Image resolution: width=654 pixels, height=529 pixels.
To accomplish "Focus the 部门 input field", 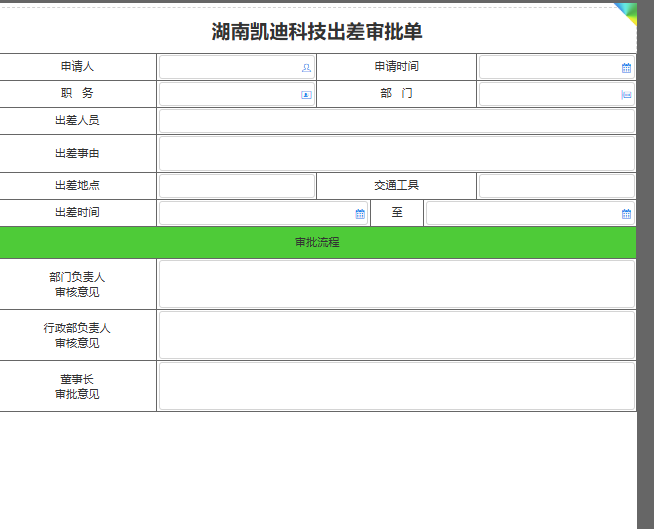I will (557, 94).
